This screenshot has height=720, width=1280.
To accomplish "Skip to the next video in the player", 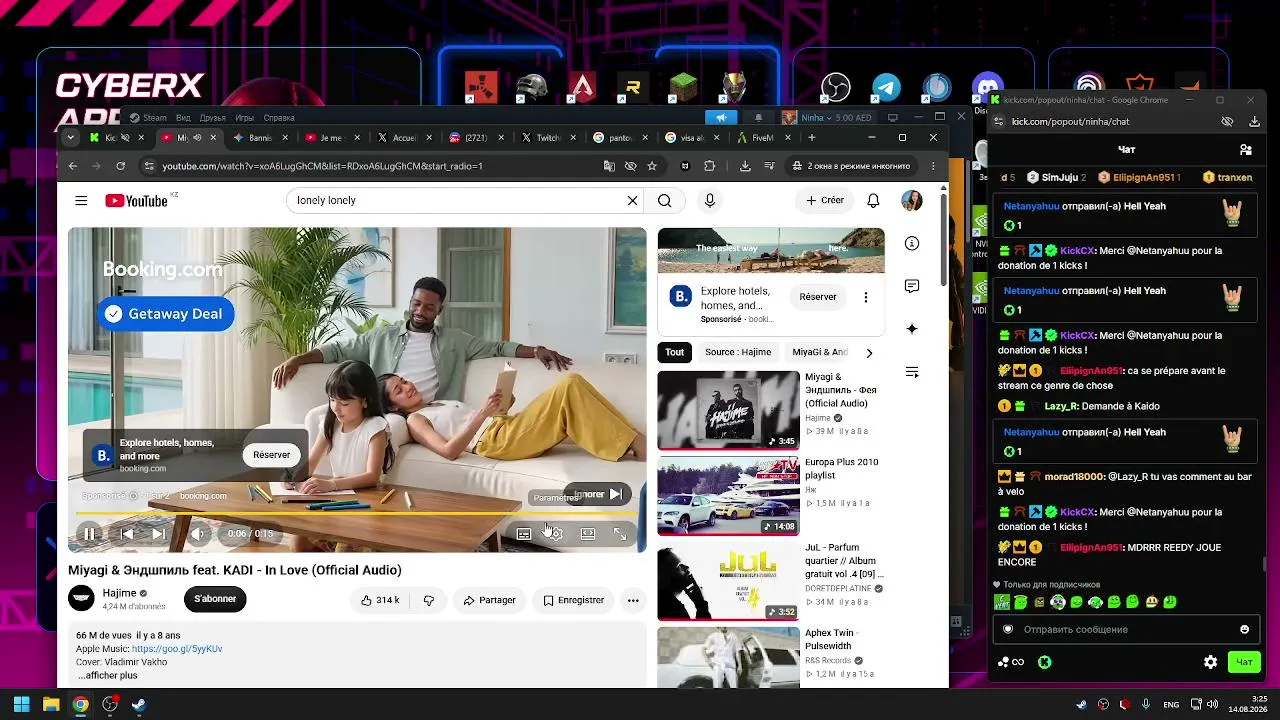I will click(158, 534).
